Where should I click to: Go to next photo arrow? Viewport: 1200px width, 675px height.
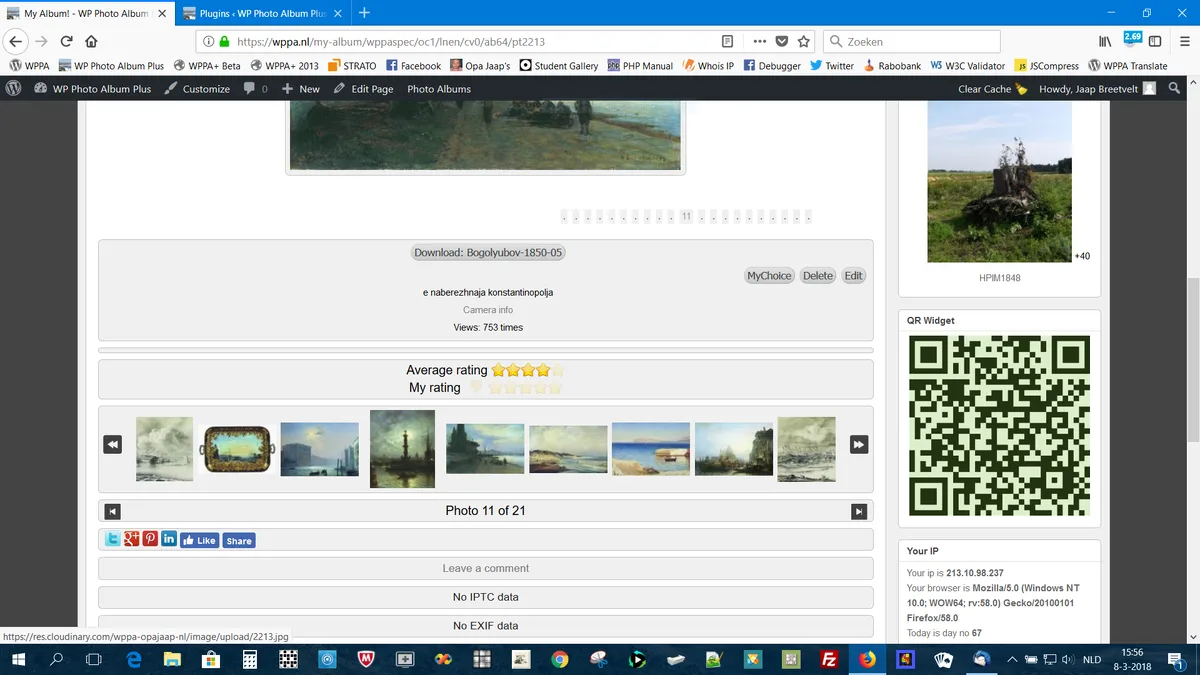coord(859,511)
